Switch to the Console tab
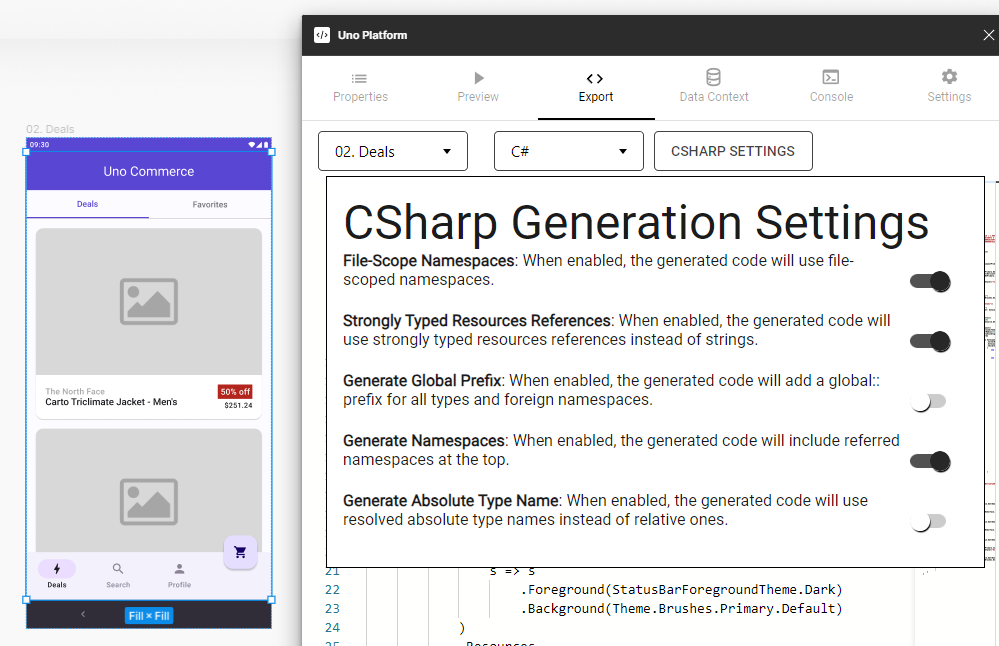This screenshot has height=646, width=999. [x=831, y=86]
